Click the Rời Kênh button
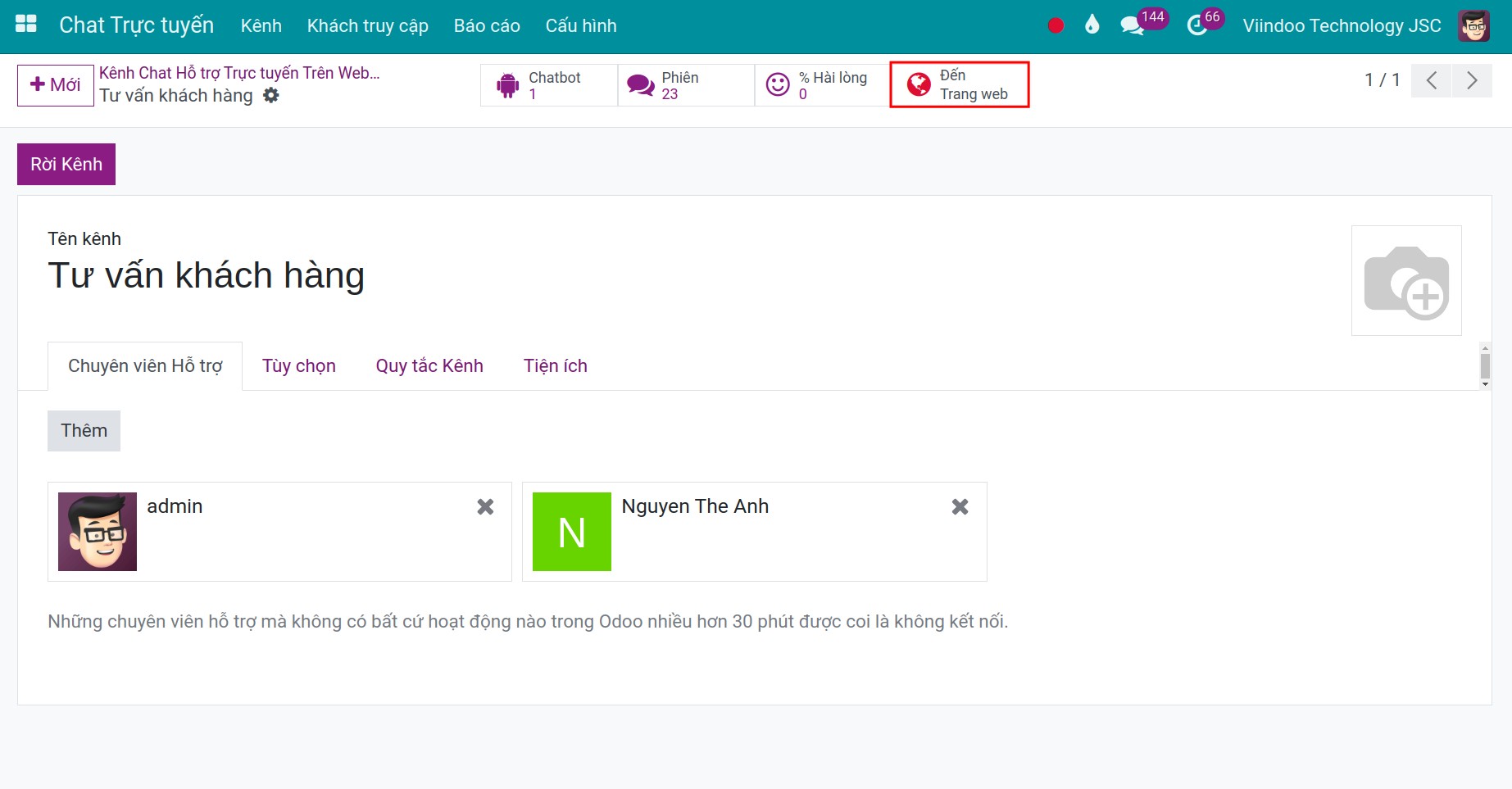The height and width of the screenshot is (789, 1512). point(66,164)
